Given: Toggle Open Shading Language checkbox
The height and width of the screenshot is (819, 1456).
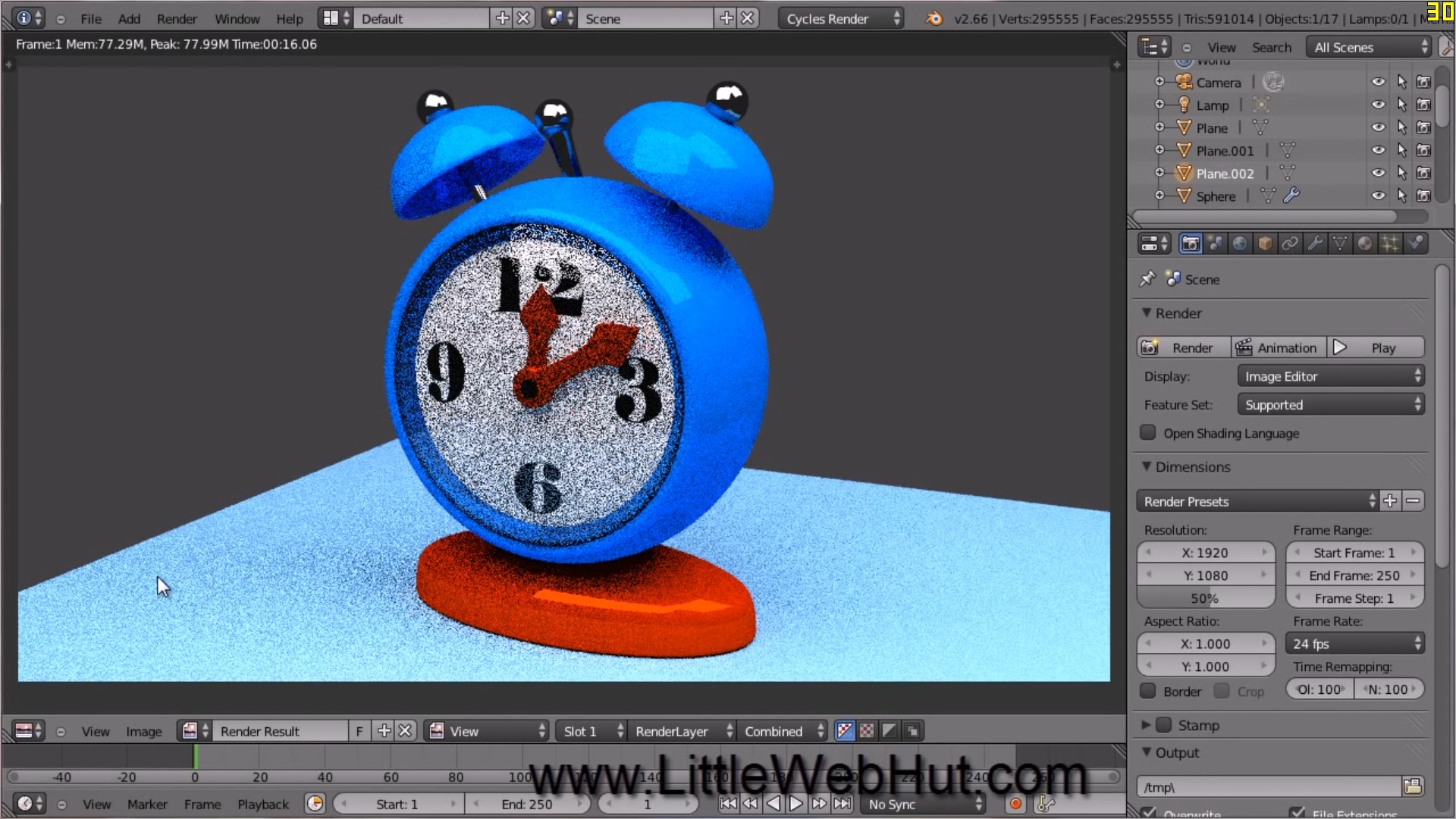Looking at the screenshot, I should click(x=1149, y=432).
